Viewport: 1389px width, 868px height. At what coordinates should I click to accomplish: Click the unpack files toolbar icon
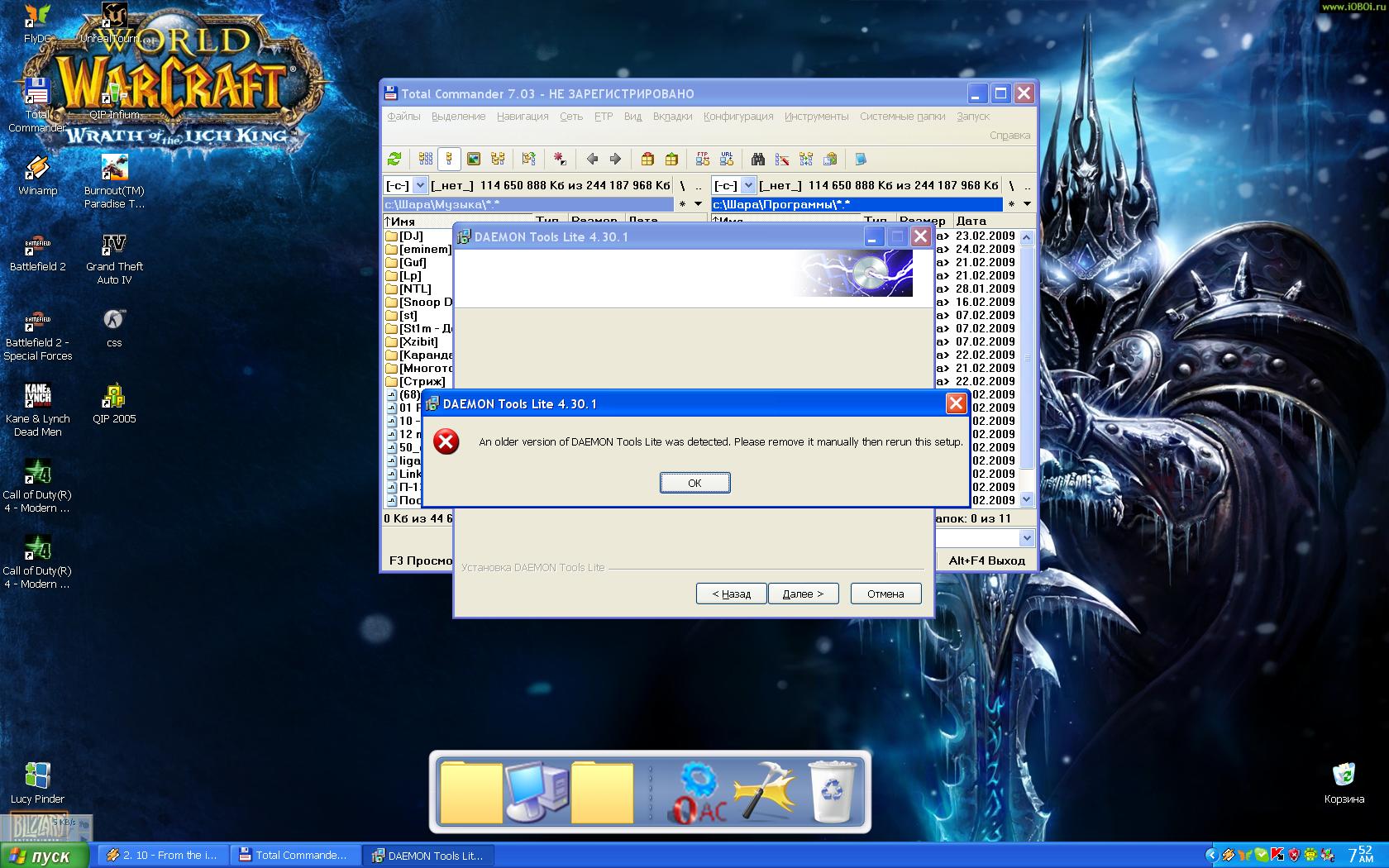click(671, 159)
